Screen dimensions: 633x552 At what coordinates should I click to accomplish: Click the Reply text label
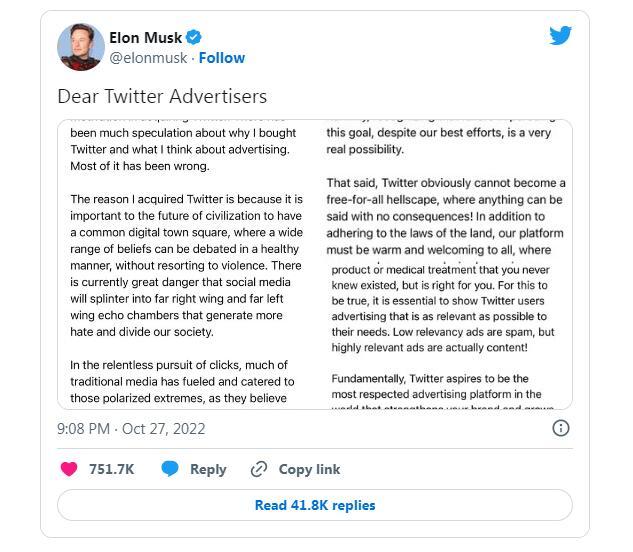pyautogui.click(x=208, y=469)
